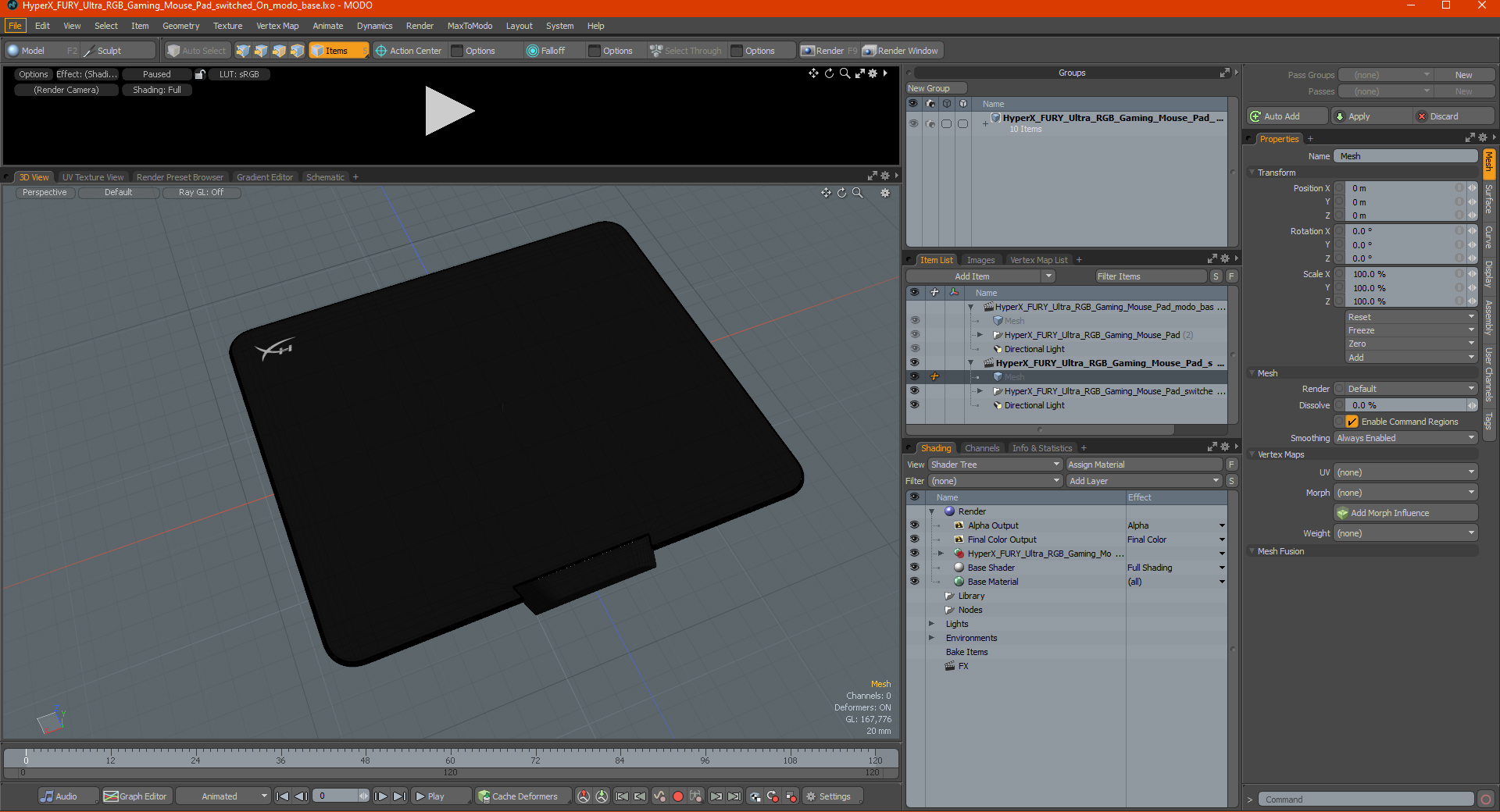
Task: Open Shader Tree view dropdown
Action: click(995, 465)
